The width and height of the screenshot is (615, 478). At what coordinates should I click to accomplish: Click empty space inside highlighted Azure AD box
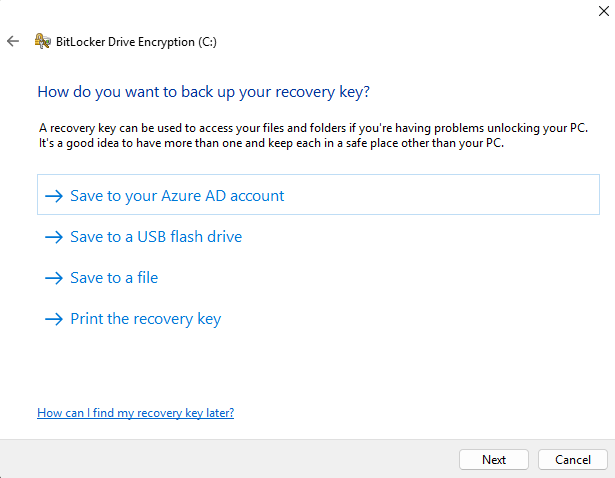pyautogui.click(x=439, y=195)
